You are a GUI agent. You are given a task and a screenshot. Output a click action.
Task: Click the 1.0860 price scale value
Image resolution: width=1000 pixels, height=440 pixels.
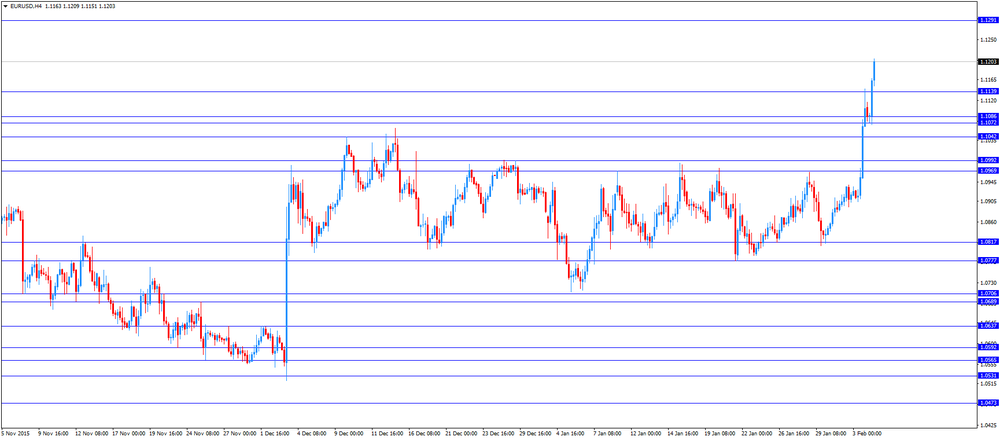pyautogui.click(x=989, y=222)
